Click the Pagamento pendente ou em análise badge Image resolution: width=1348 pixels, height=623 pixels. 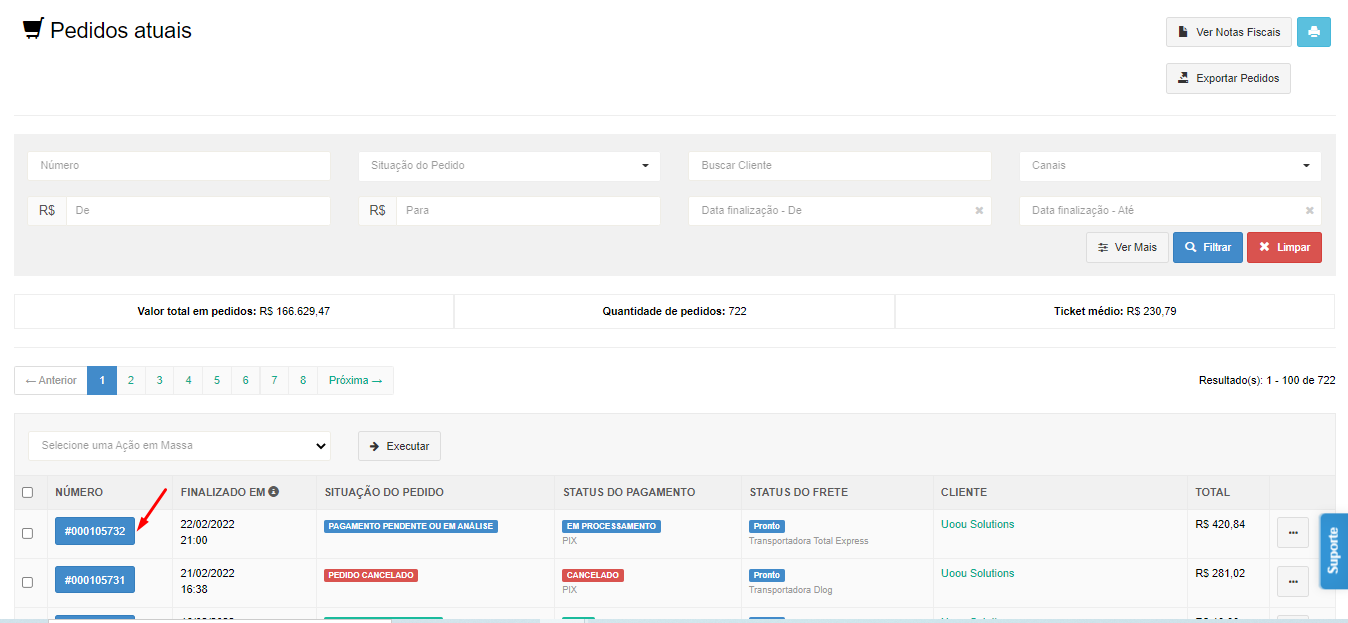[x=411, y=526]
